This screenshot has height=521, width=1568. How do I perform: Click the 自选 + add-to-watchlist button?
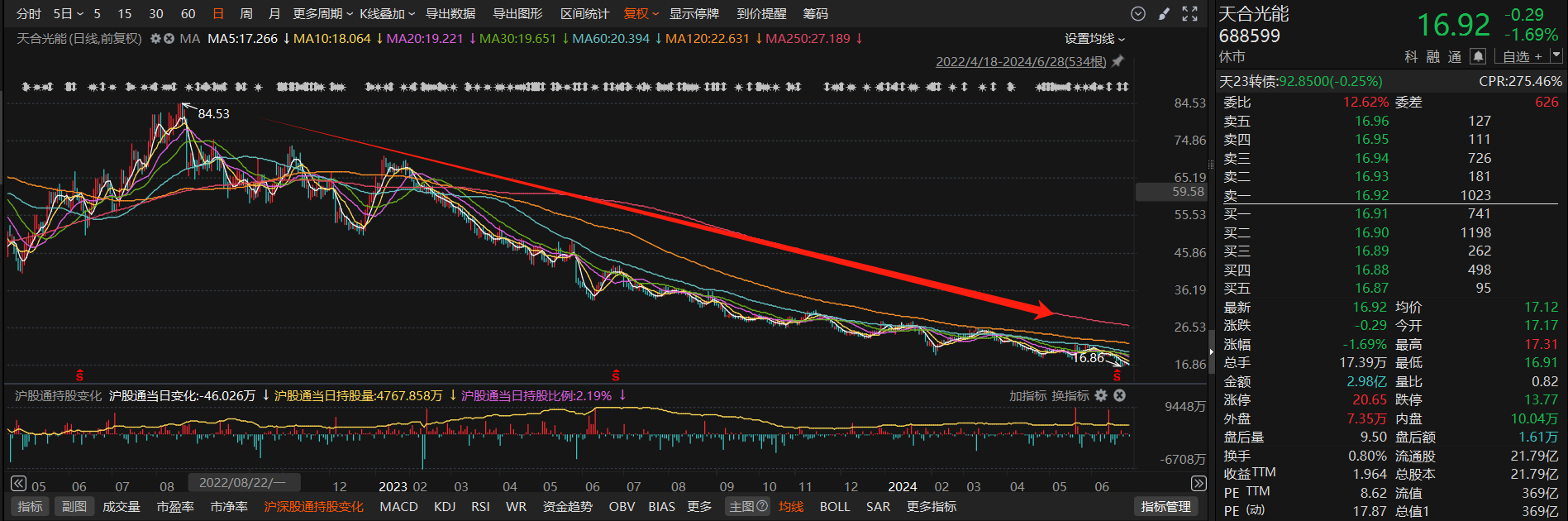(x=1522, y=56)
